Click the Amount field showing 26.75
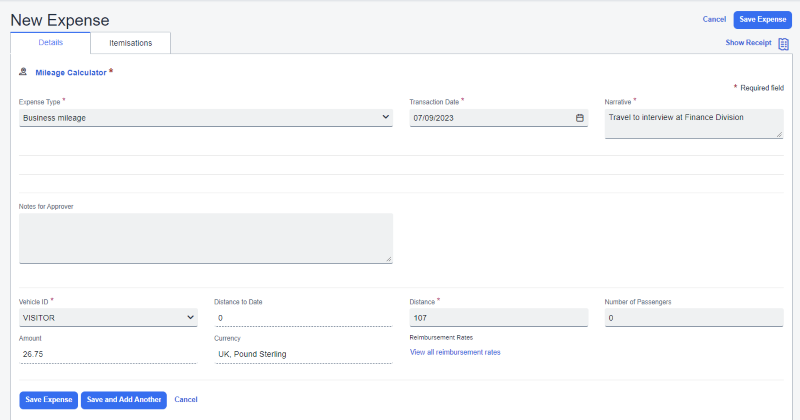Image resolution: width=800 pixels, height=420 pixels. click(108, 354)
